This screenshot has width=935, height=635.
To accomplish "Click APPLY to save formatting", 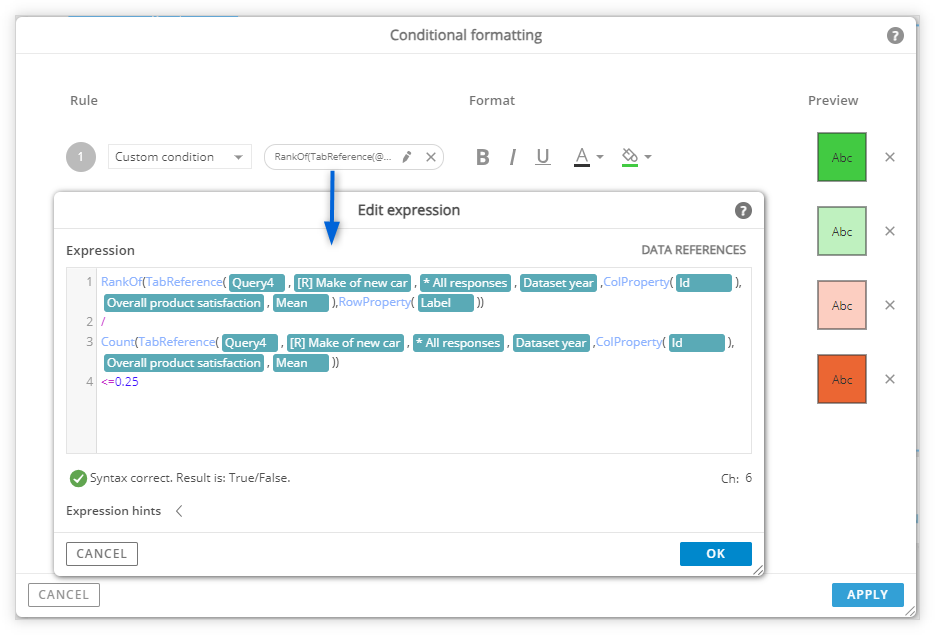I will click(868, 595).
